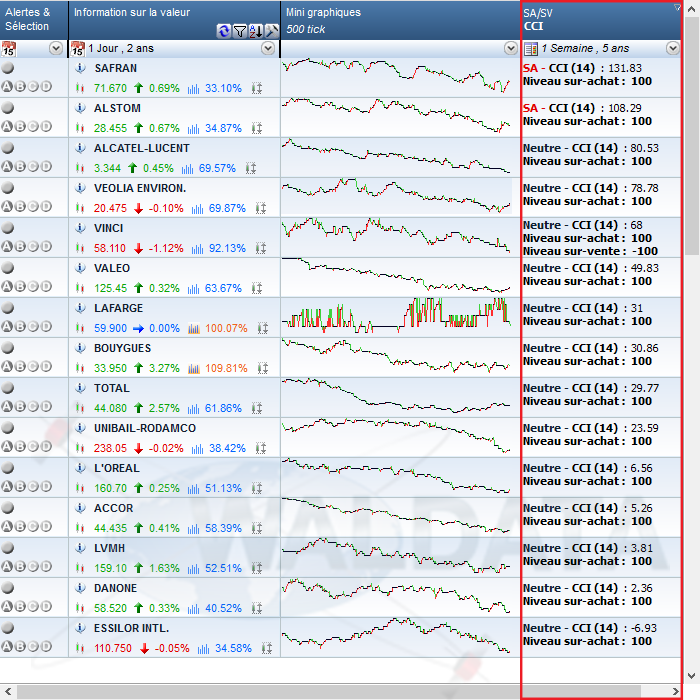Select the Alertes & Sélection column header
The image size is (700, 700).
click(x=34, y=20)
